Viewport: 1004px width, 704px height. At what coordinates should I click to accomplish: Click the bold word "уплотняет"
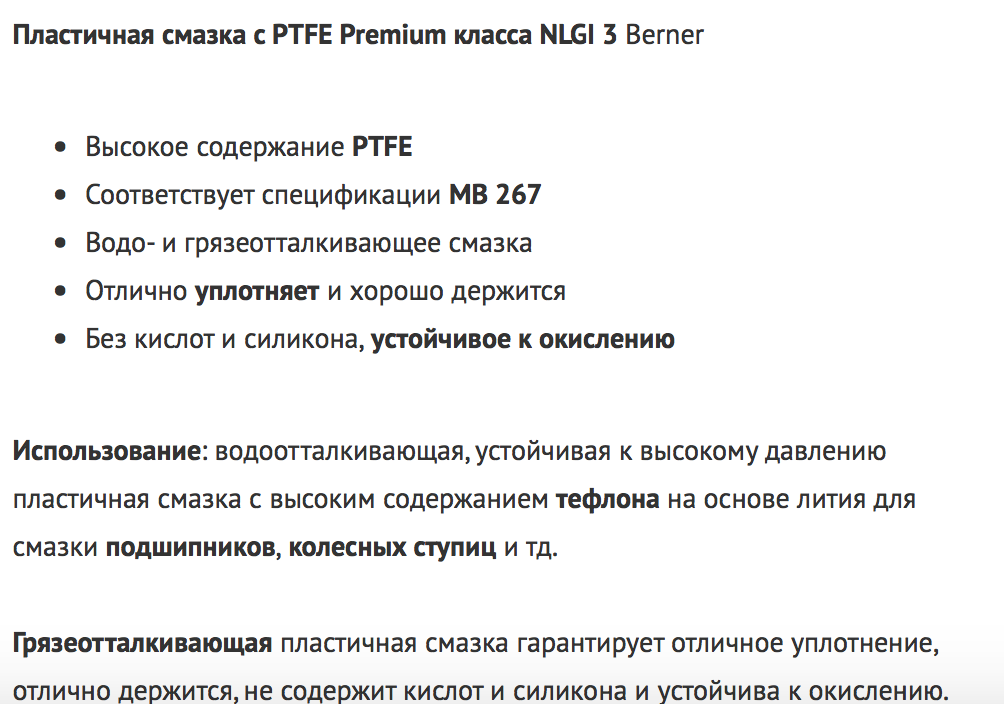[257, 291]
